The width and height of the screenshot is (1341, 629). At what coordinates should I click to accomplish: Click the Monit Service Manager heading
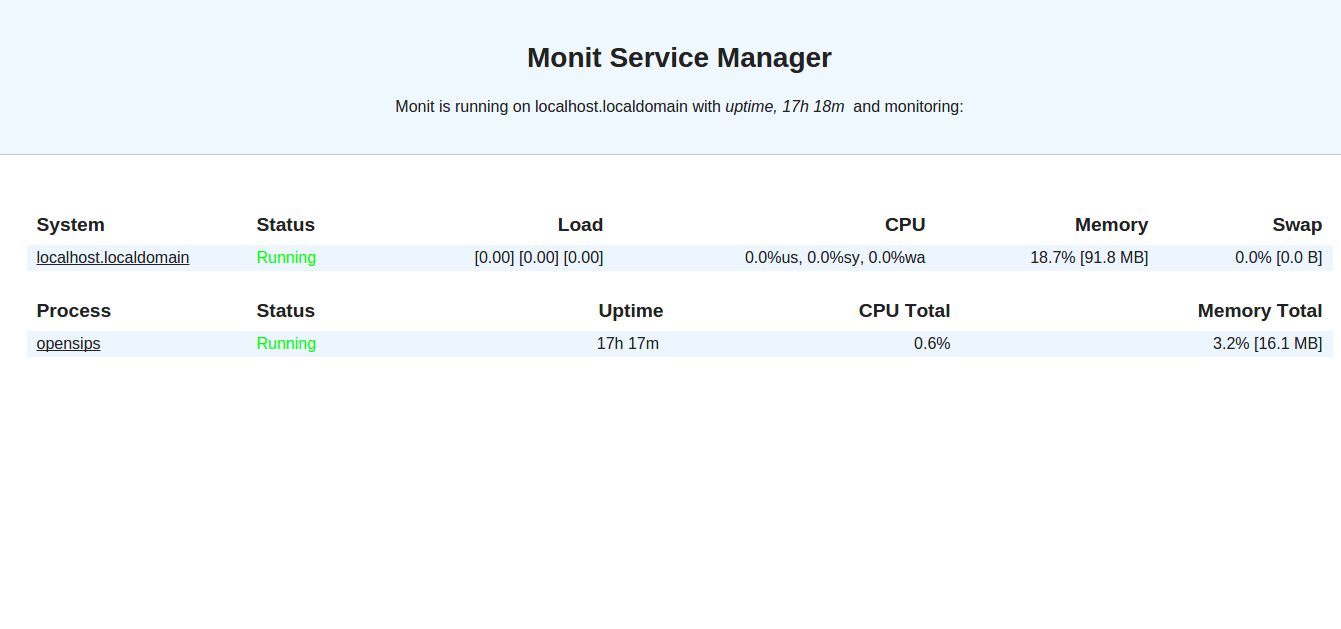click(679, 58)
